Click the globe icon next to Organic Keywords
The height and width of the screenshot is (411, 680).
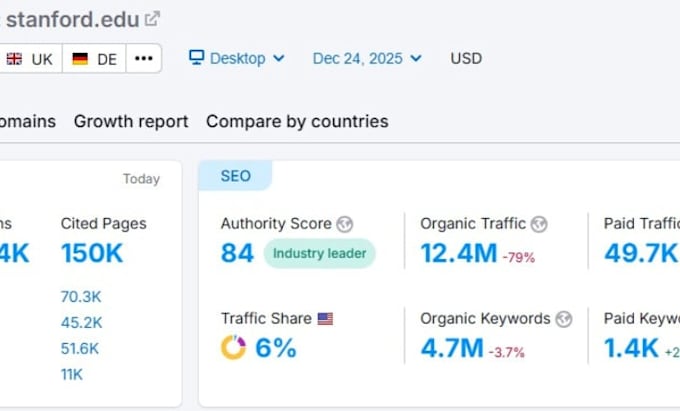coord(564,319)
